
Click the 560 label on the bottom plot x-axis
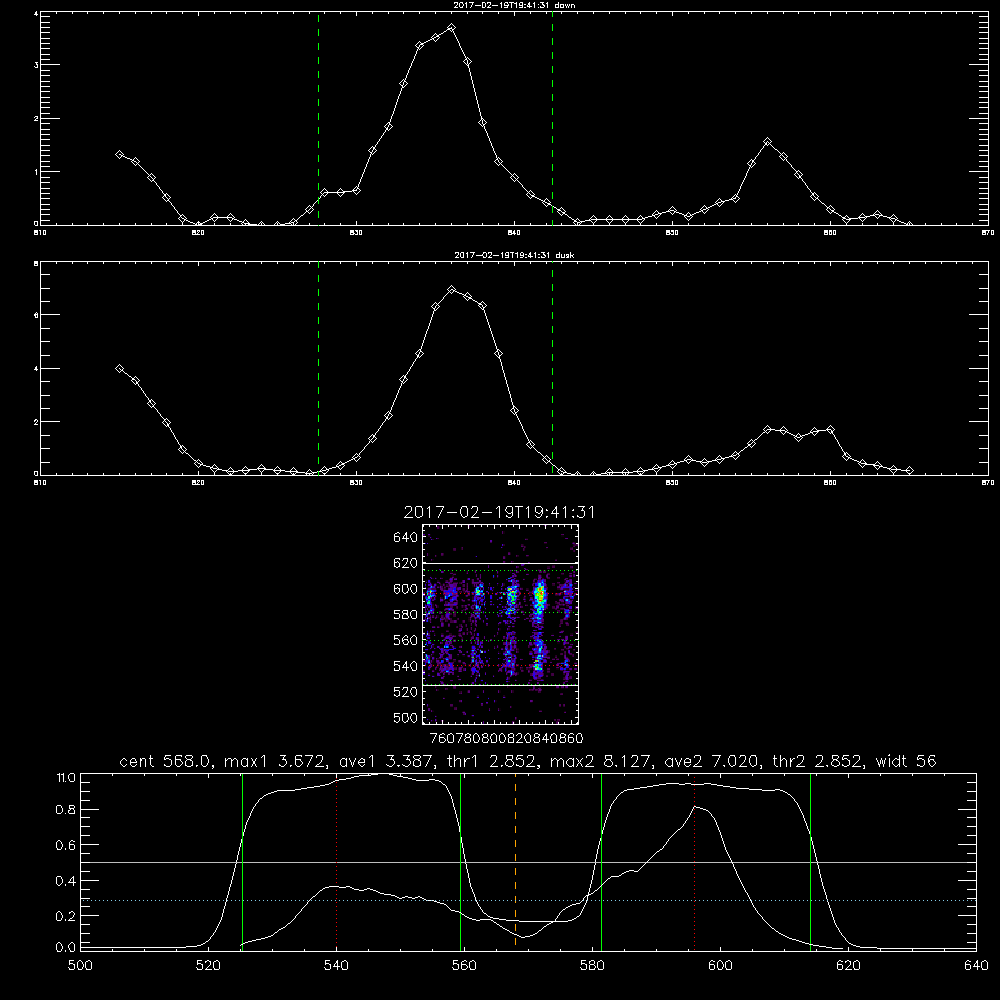464,965
